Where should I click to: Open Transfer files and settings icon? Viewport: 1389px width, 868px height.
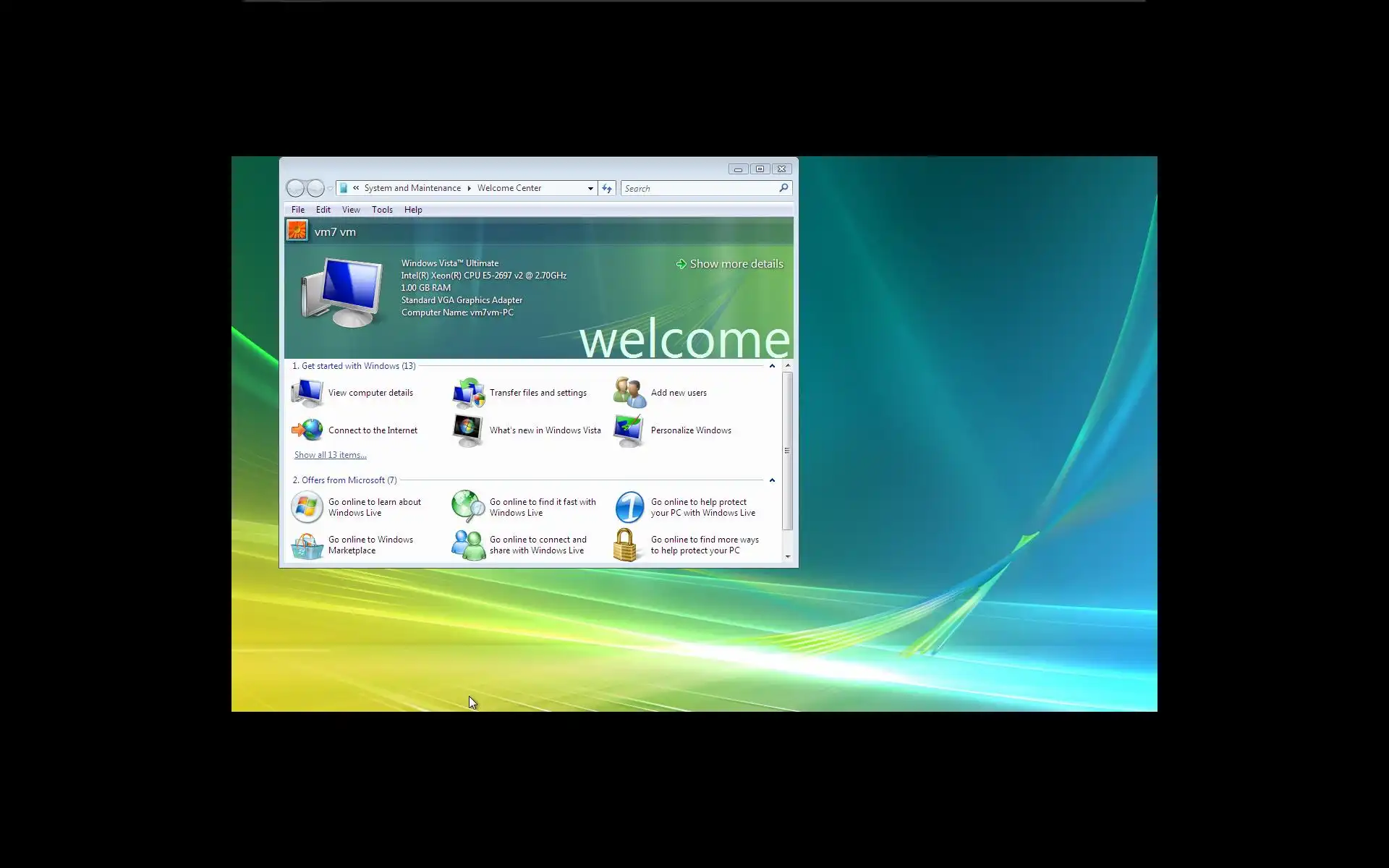pyautogui.click(x=468, y=393)
